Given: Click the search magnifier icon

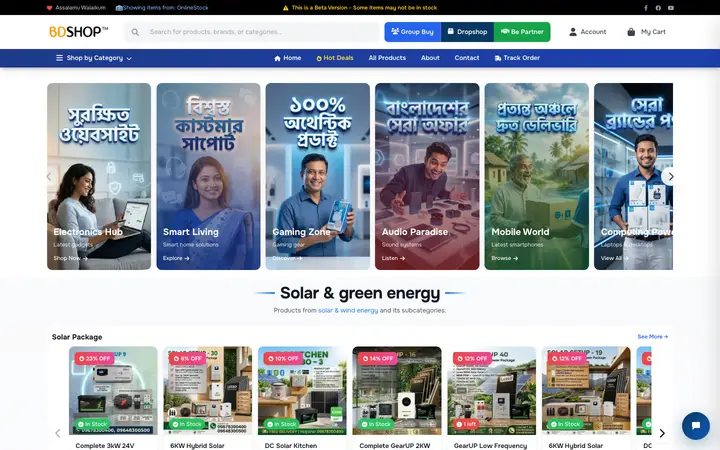Looking at the screenshot, I should 135,32.
